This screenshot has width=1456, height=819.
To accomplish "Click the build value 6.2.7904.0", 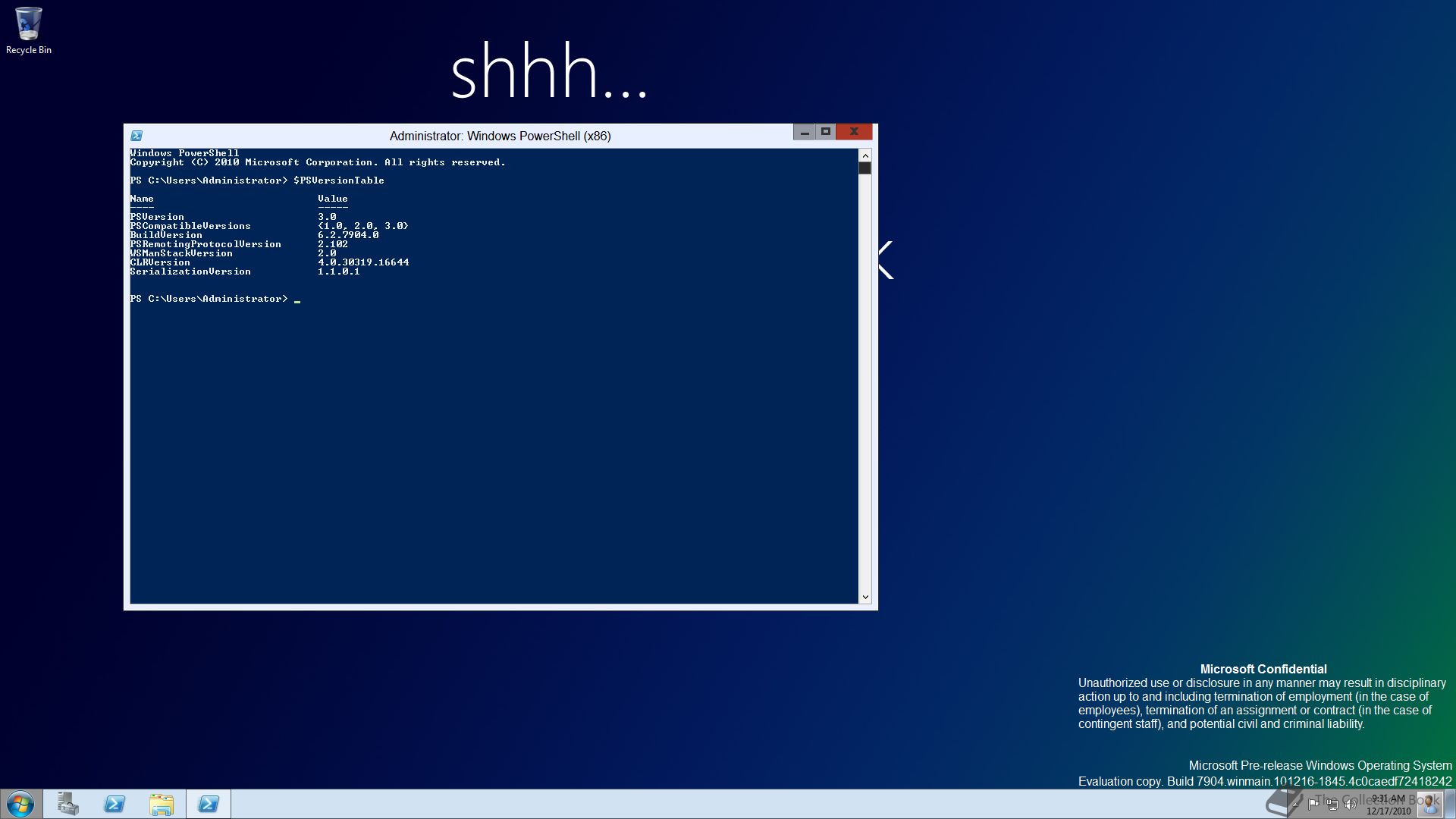I will pyautogui.click(x=348, y=235).
